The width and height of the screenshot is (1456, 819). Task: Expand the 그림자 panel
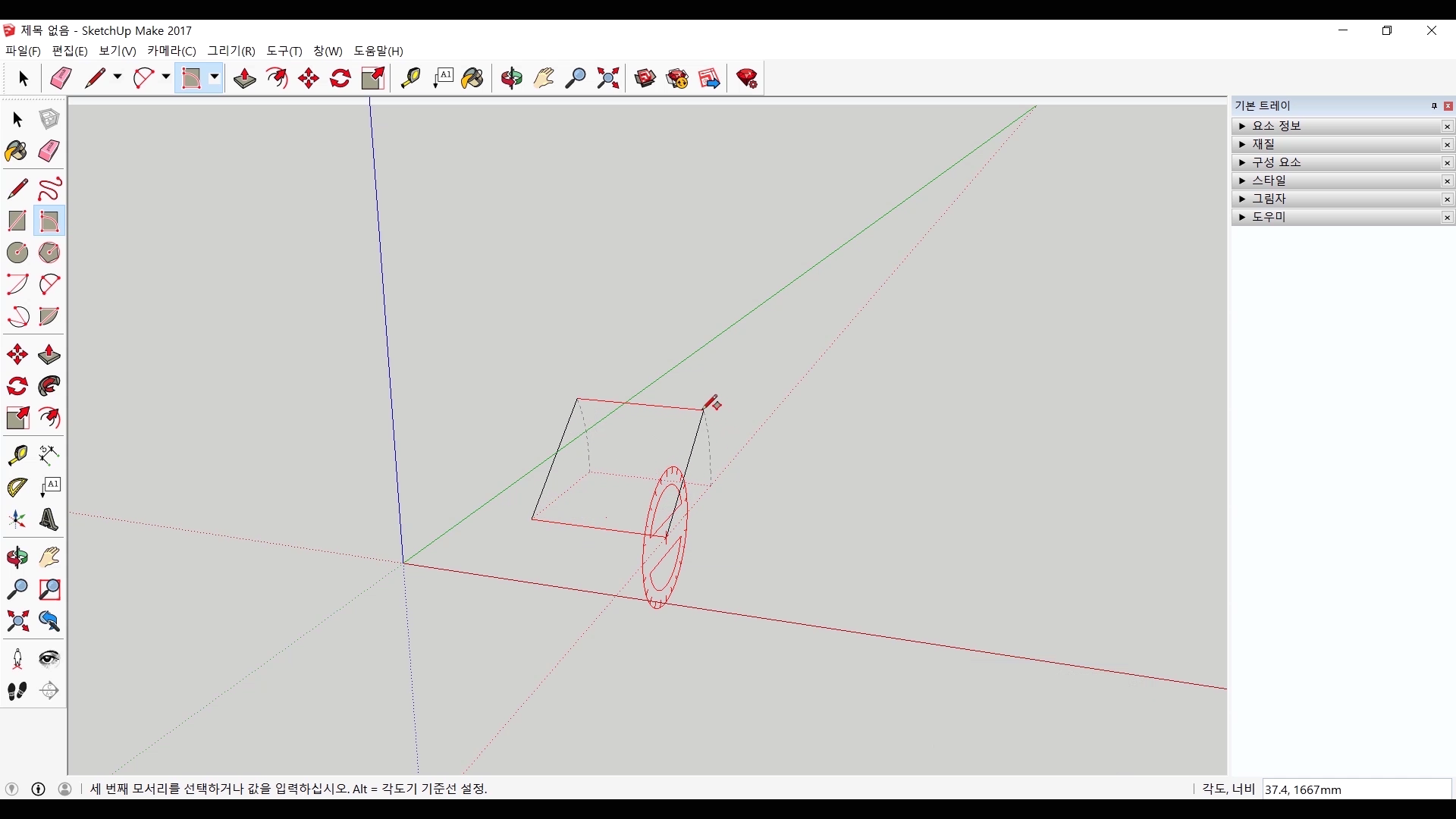tap(1269, 199)
